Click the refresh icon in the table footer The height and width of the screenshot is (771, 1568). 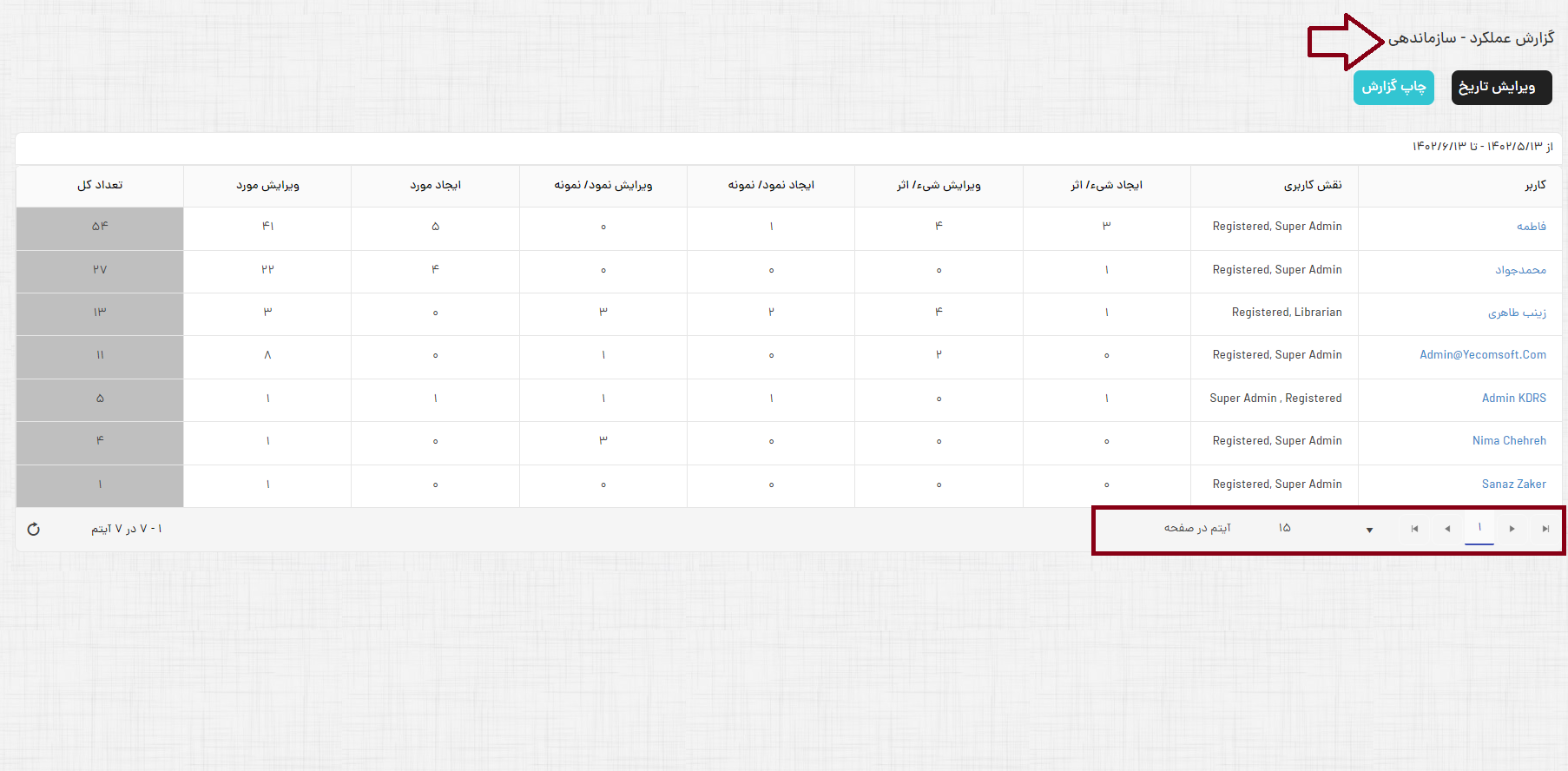34,529
